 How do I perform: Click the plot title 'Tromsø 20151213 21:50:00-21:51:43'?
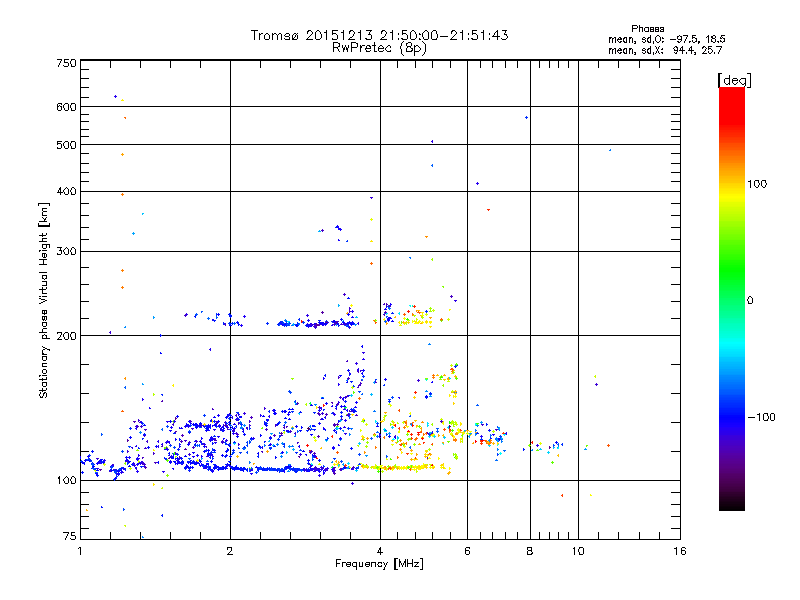(379, 35)
